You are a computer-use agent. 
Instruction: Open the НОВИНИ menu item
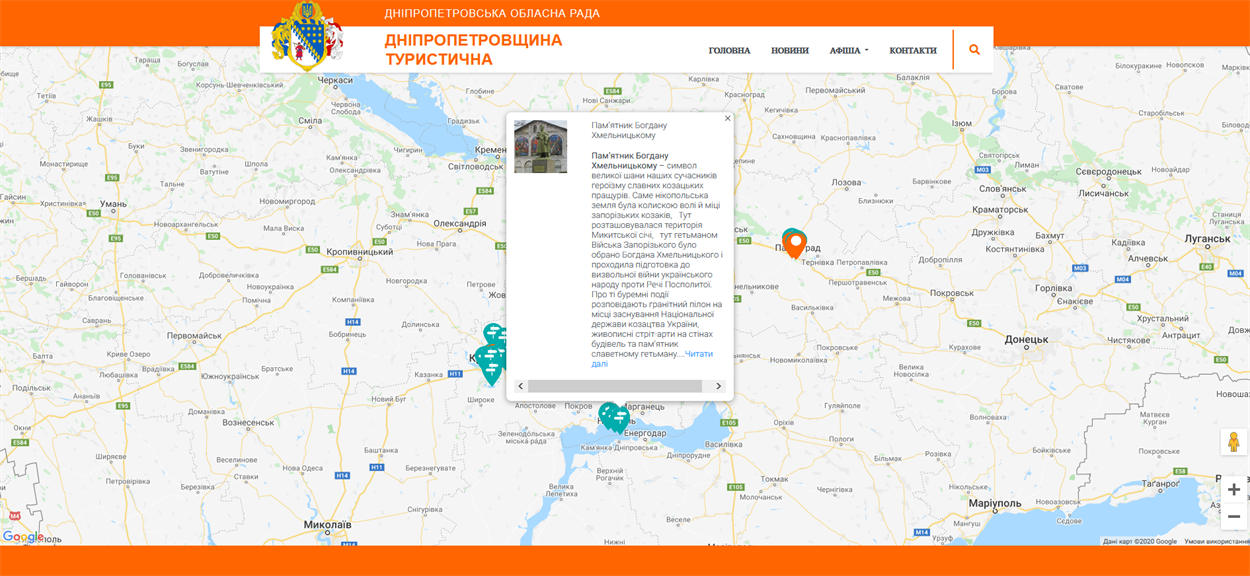tap(790, 50)
